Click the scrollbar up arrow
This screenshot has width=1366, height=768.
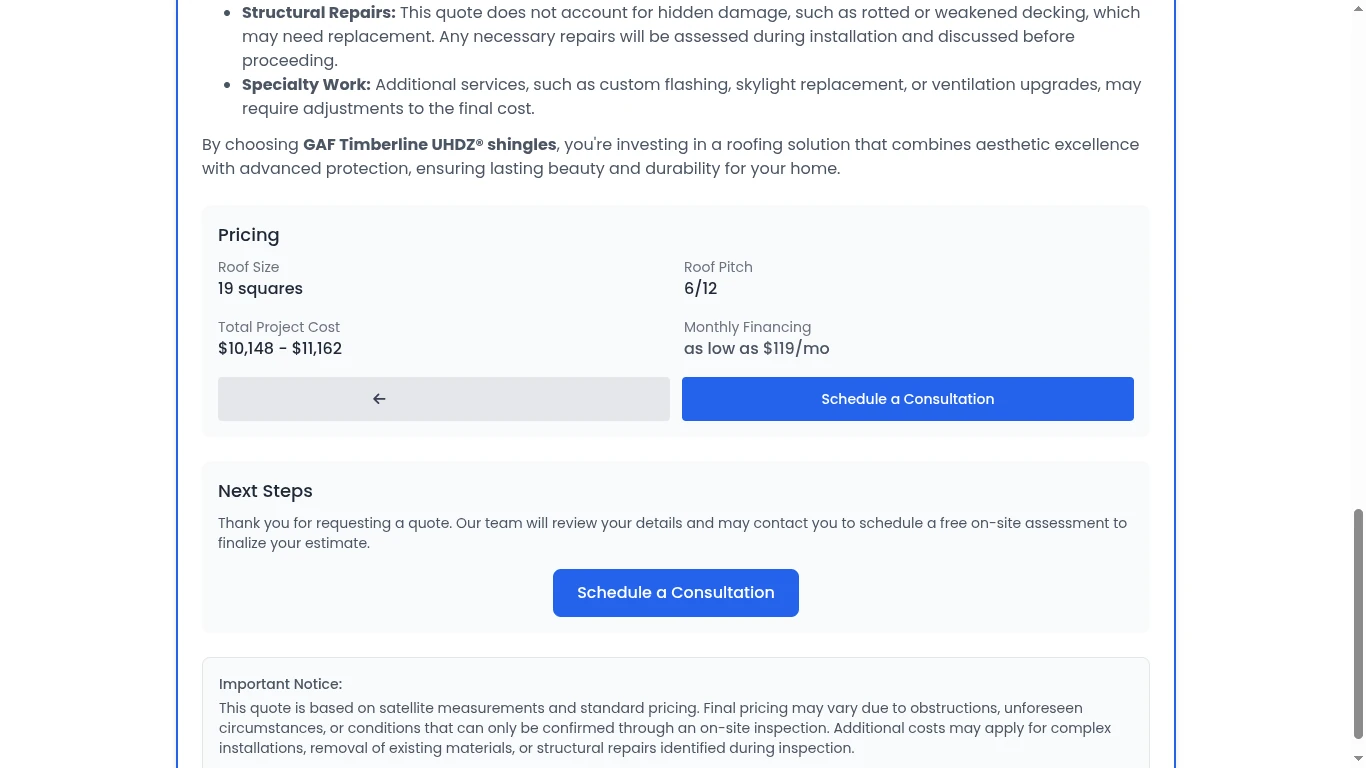tap(1357, 8)
